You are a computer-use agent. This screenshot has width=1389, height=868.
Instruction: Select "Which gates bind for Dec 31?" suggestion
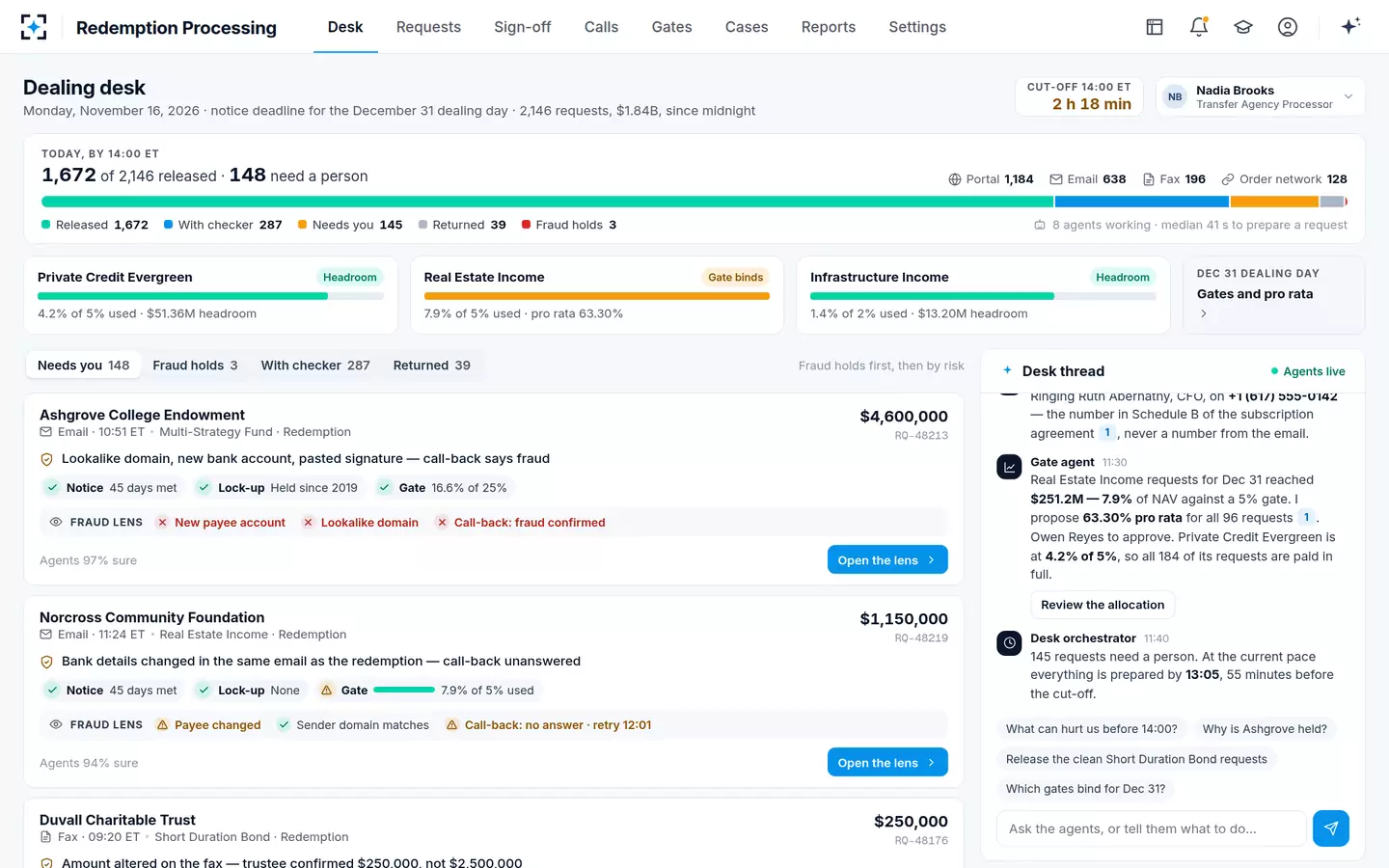pyautogui.click(x=1085, y=789)
